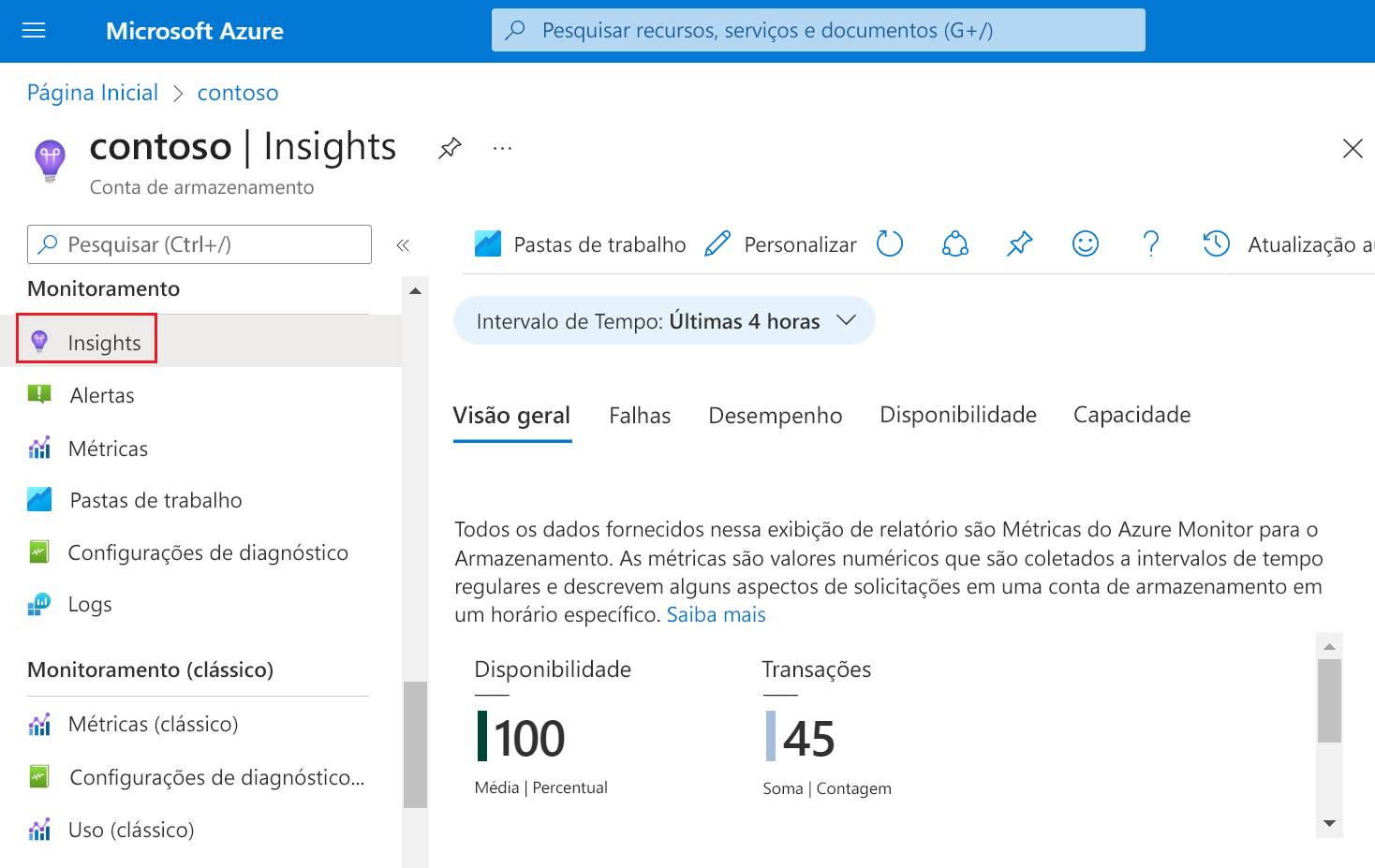The image size is (1375, 868).
Task: Select the Visão geral tab
Action: (511, 416)
